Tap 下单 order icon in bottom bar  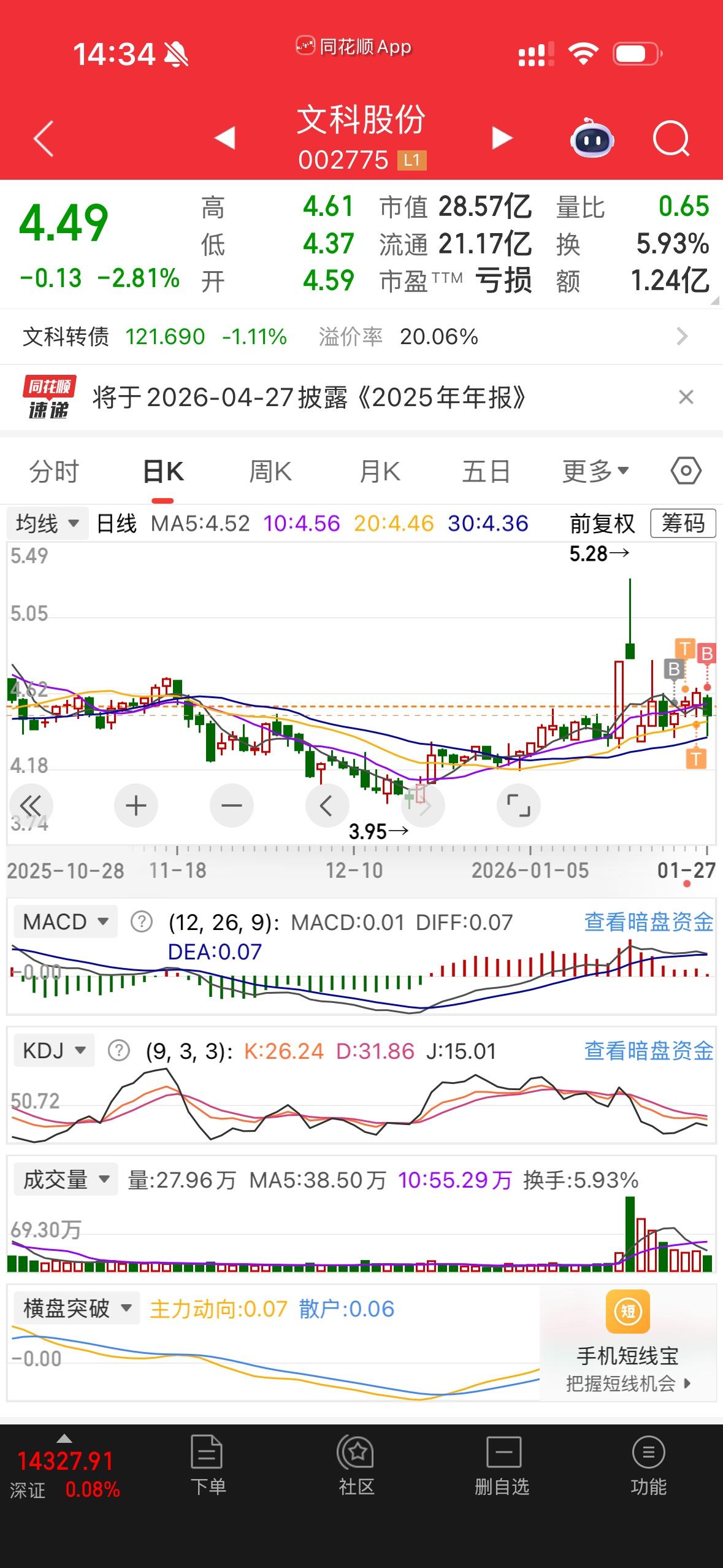click(207, 1465)
